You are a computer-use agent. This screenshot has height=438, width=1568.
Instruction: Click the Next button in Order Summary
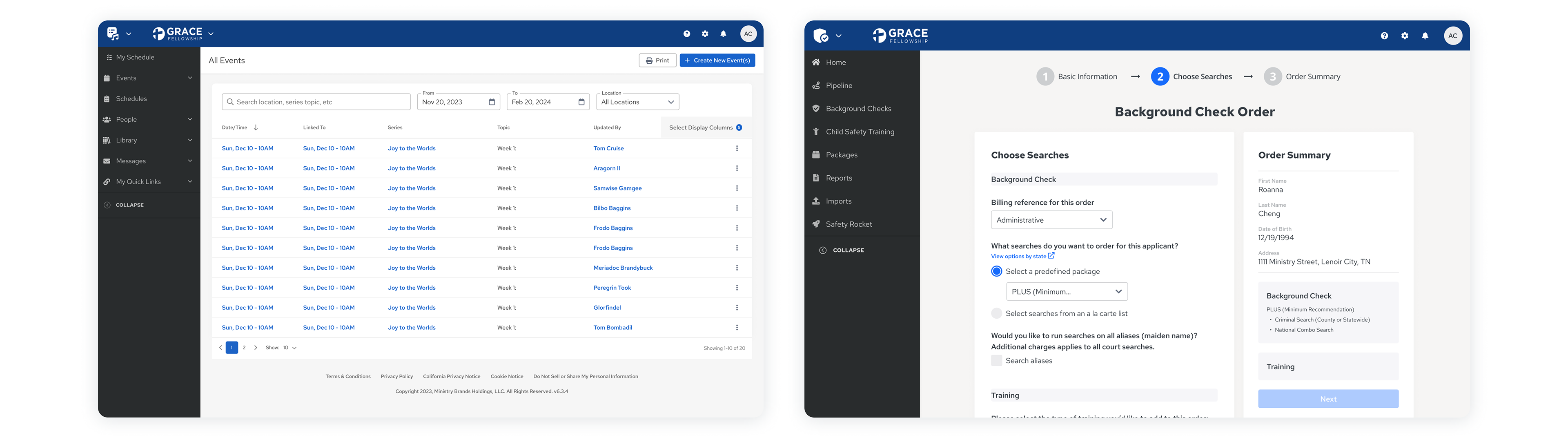click(1328, 400)
